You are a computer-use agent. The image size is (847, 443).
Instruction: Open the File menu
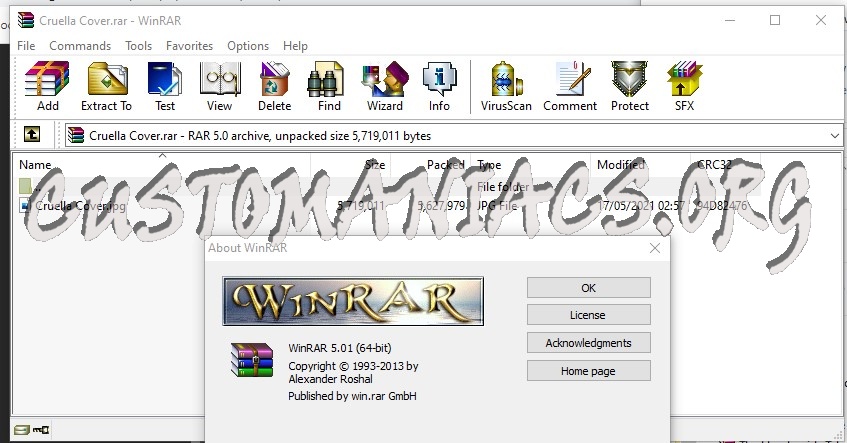point(26,46)
